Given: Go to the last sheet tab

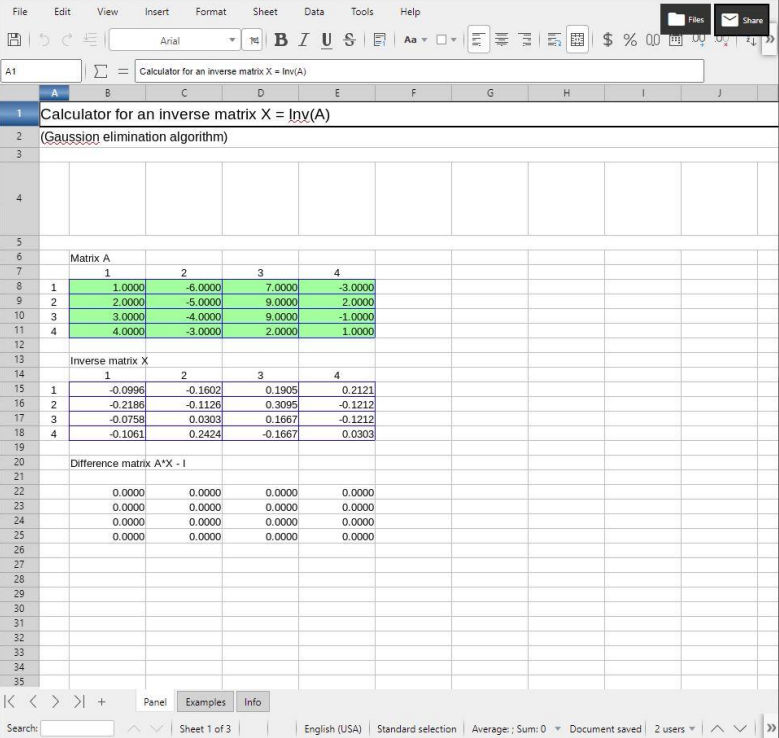Looking at the screenshot, I should click(x=79, y=702).
